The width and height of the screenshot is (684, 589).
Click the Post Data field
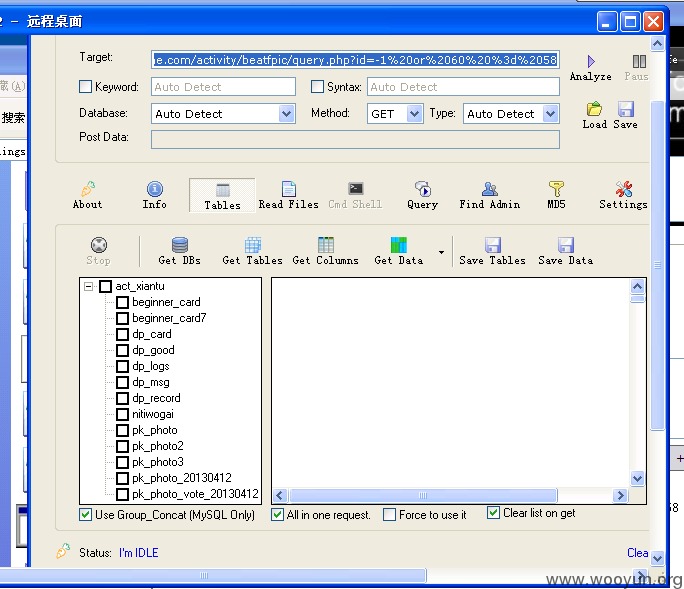click(x=355, y=140)
